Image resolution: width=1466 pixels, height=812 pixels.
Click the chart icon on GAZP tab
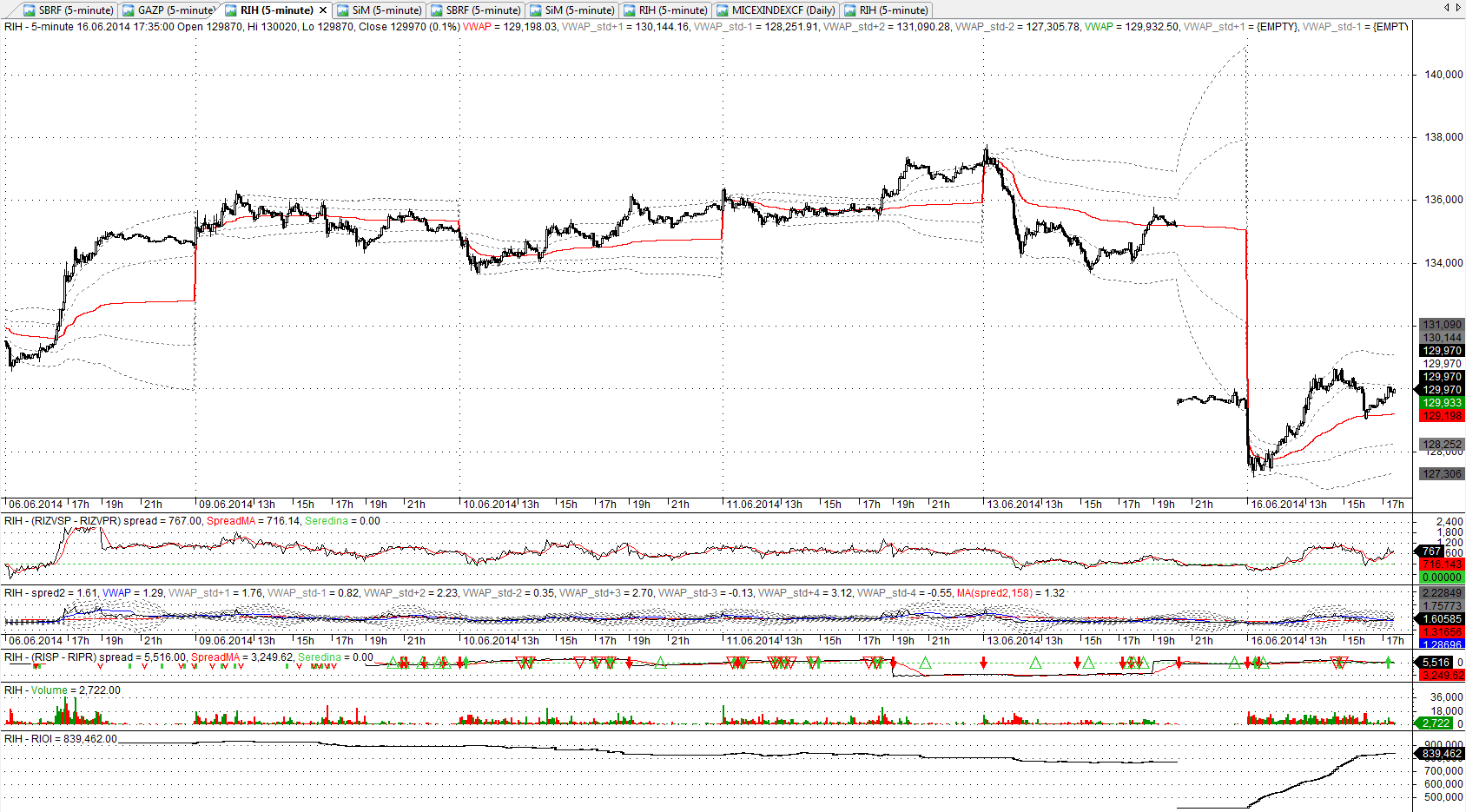tap(129, 10)
